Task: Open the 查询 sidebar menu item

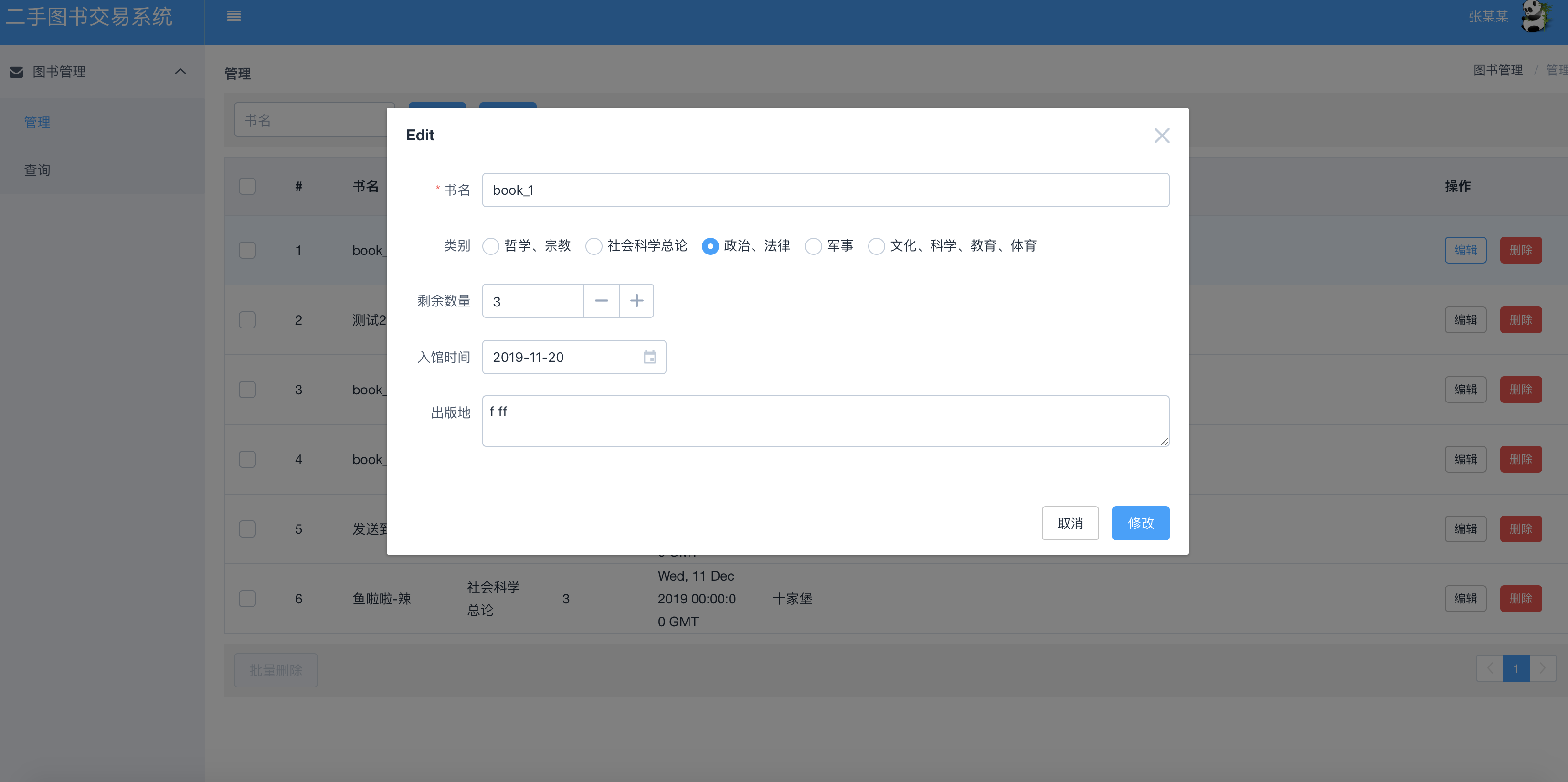Action: click(37, 170)
